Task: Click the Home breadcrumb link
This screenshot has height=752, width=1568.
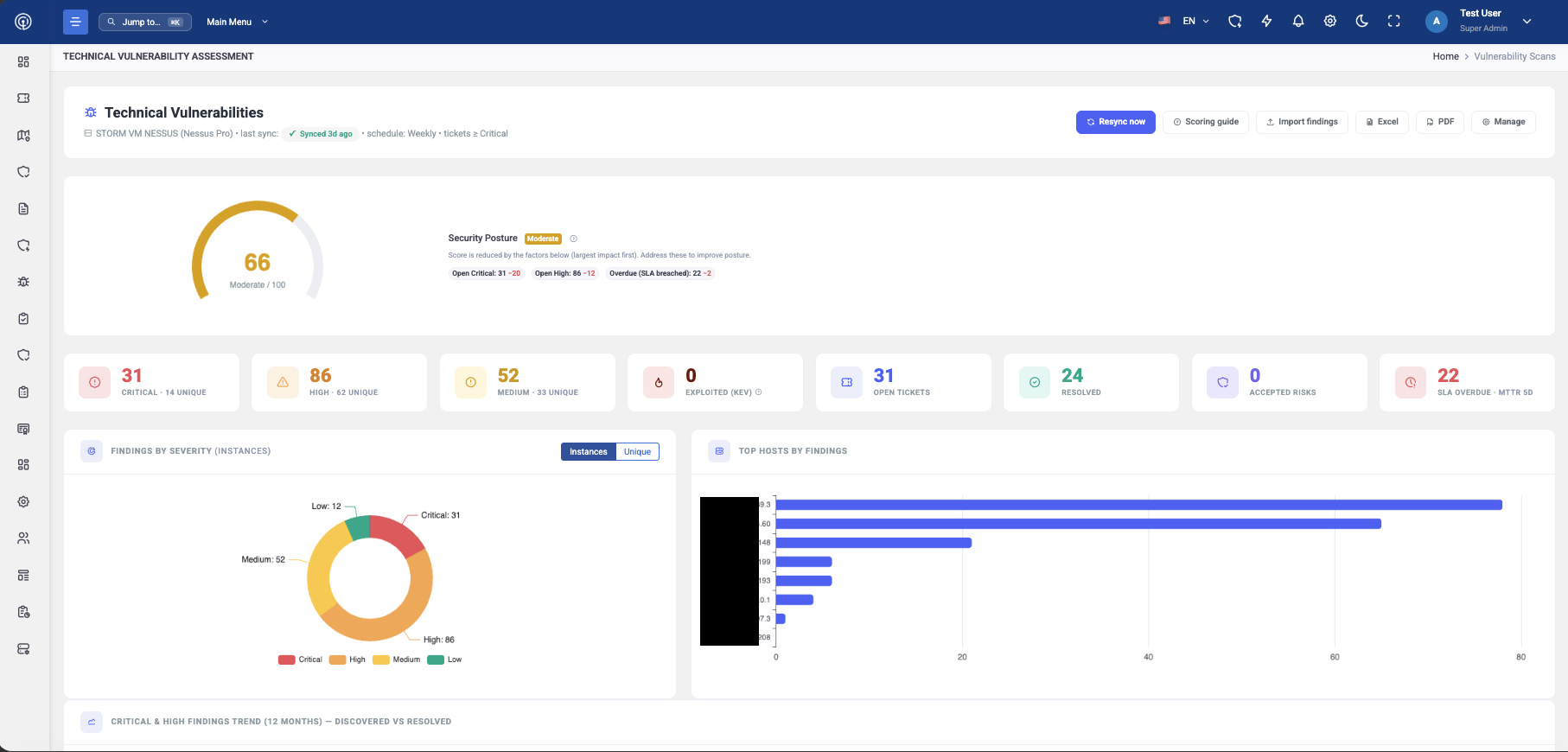Action: click(x=1445, y=56)
